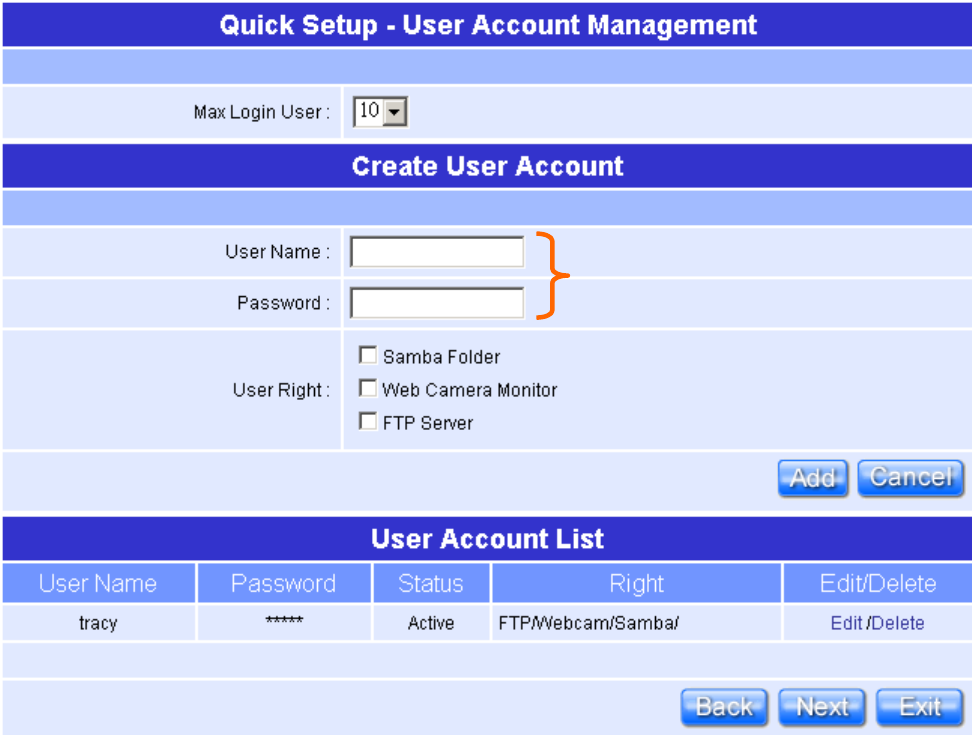Screen dimensions: 972x735
Task: Exit the Quick Setup wizard
Action: pyautogui.click(x=920, y=707)
